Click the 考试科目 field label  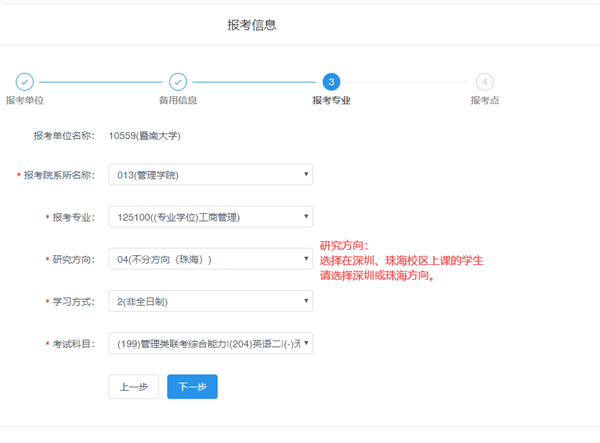tap(73, 344)
